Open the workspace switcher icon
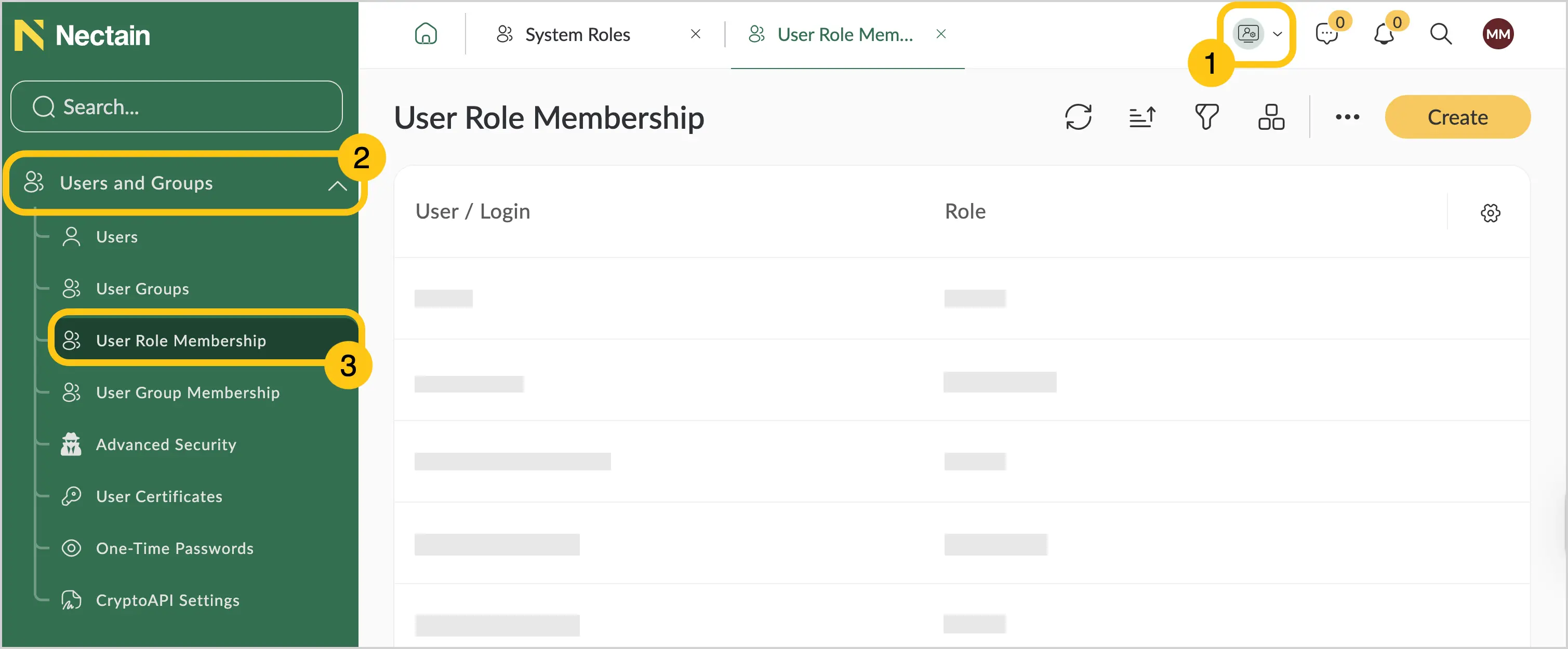The width and height of the screenshot is (1568, 649). point(1248,33)
